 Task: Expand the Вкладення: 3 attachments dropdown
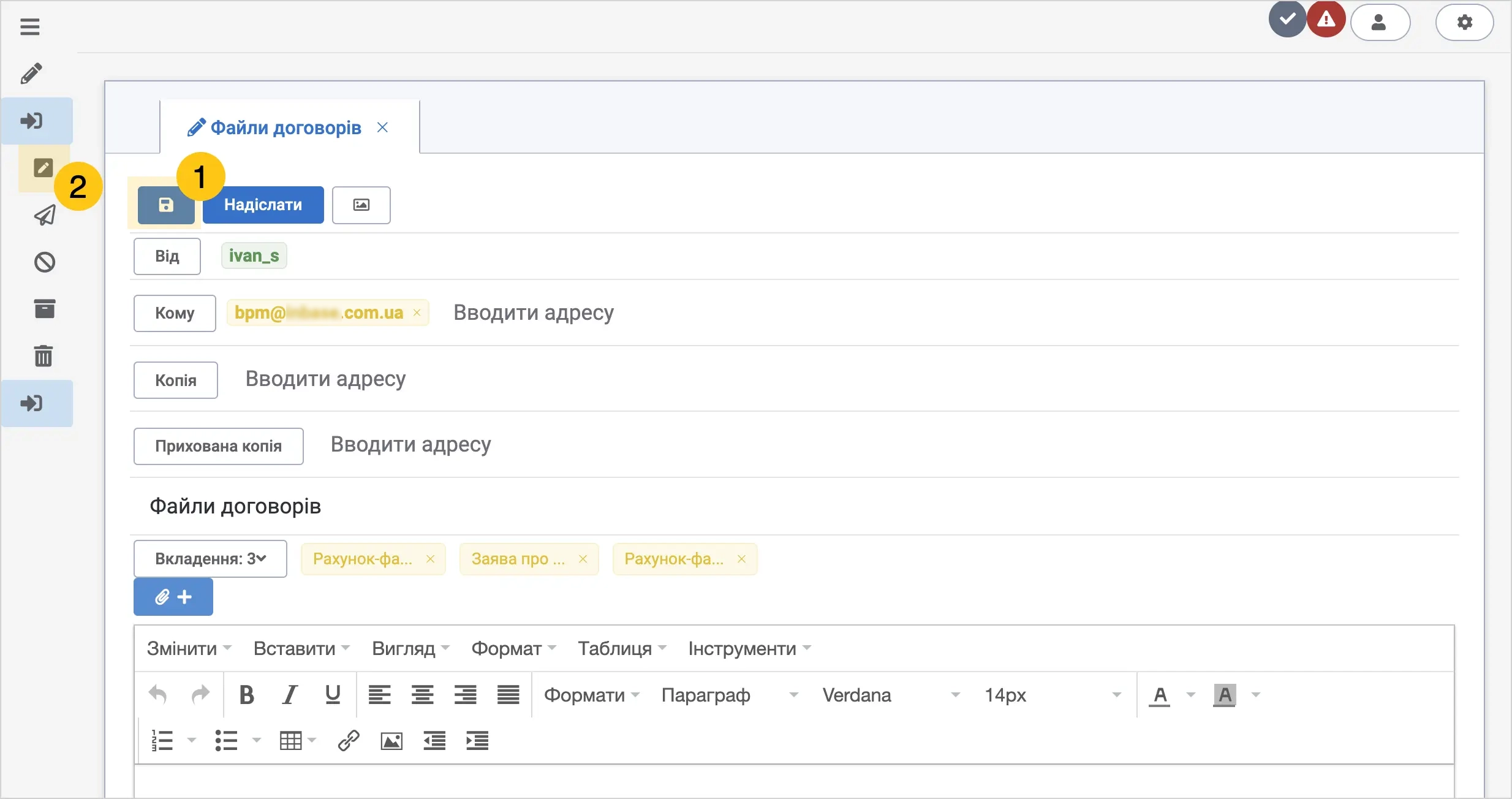[210, 559]
